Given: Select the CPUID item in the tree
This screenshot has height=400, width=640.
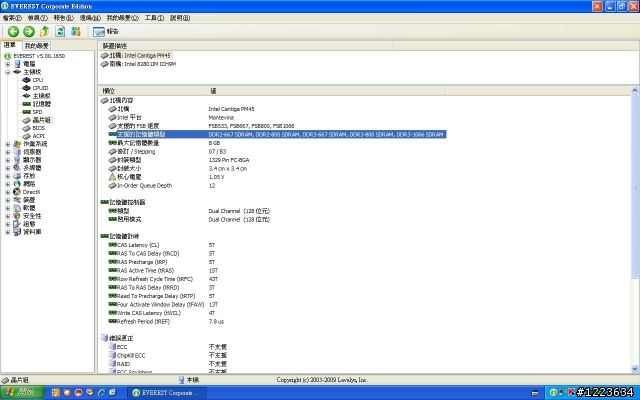Looking at the screenshot, I should [x=40, y=88].
